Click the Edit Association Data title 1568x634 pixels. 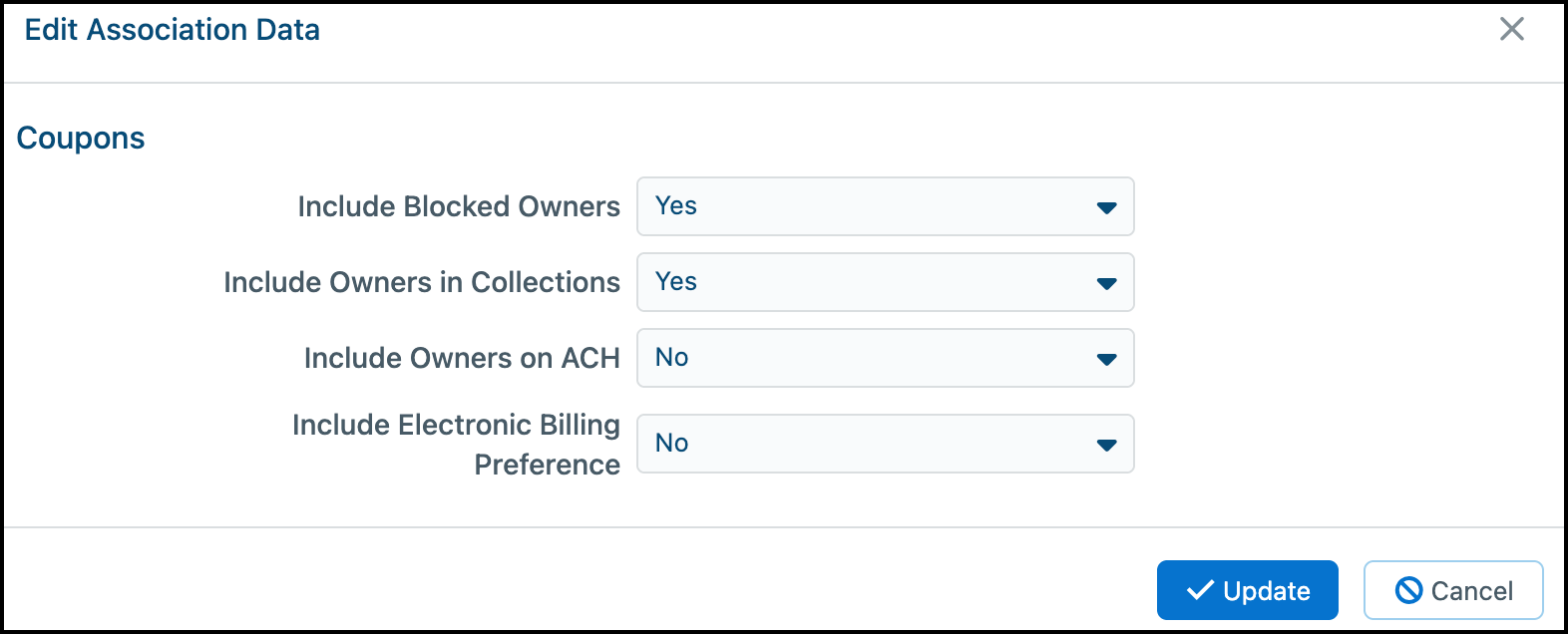(173, 30)
